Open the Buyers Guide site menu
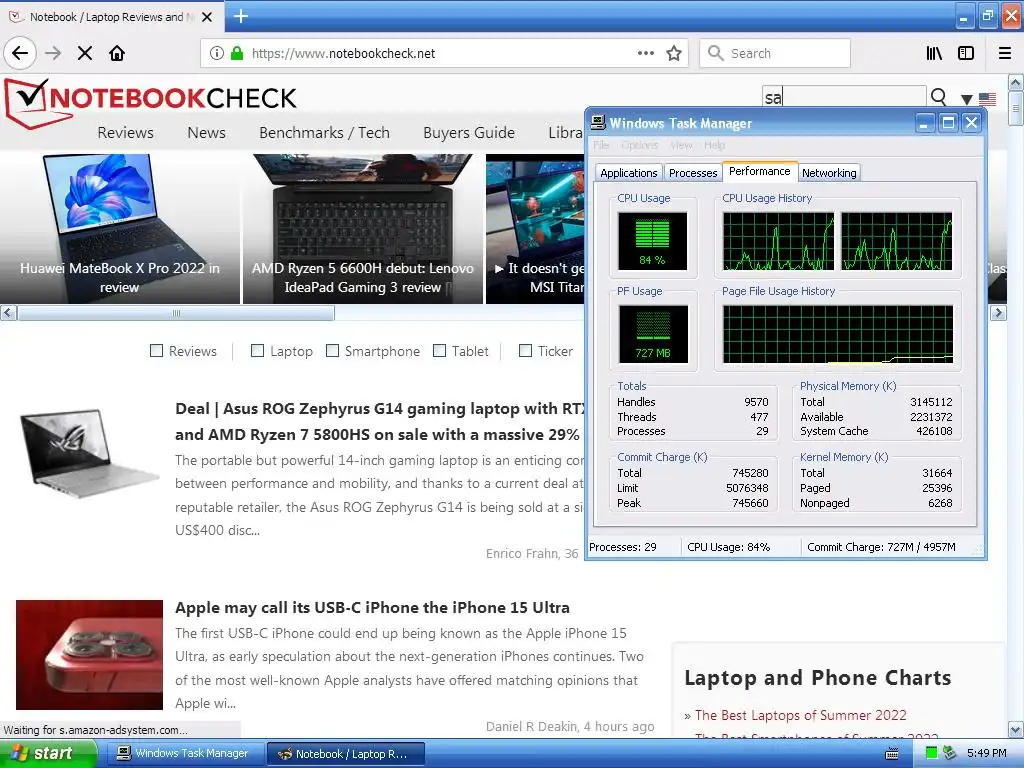Viewport: 1024px width, 768px height. pyautogui.click(x=469, y=133)
